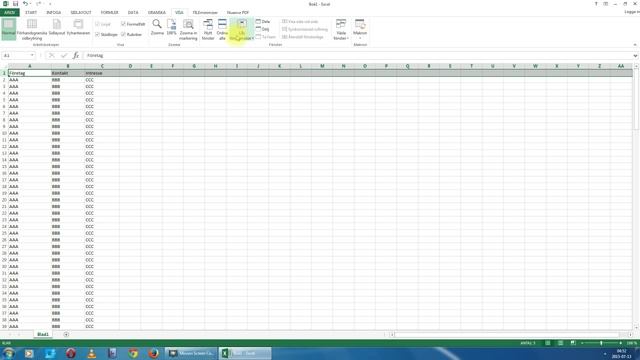Open Förhandsgranska sidbrytning view
This screenshot has height=360, width=640.
point(32,29)
